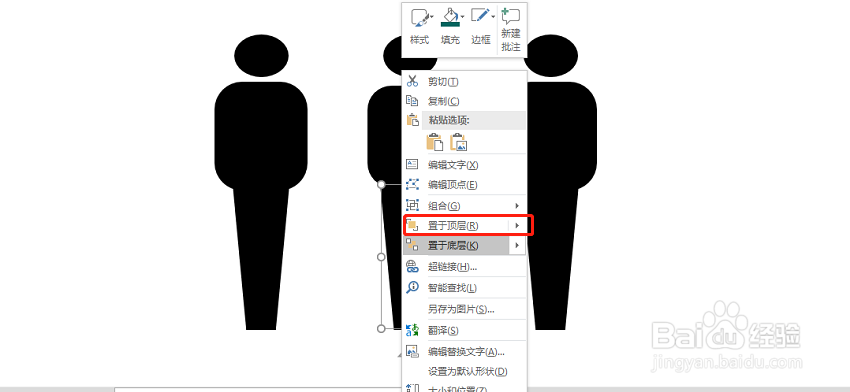Image resolution: width=850 pixels, height=392 pixels.
Task: Choose Save as Picture (另存为图片)
Action: pyautogui.click(x=464, y=310)
